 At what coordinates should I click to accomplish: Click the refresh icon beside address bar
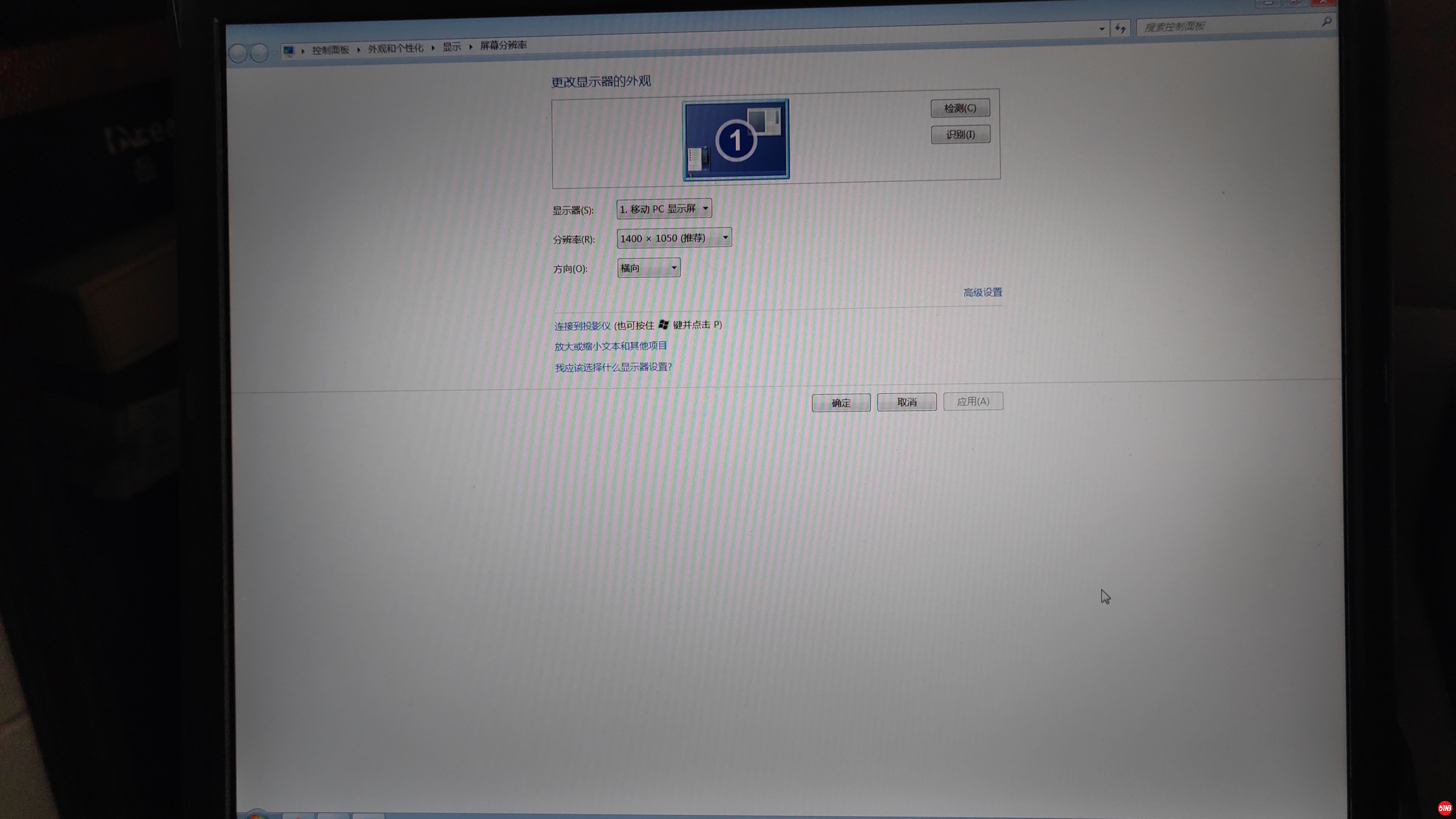(x=1120, y=28)
